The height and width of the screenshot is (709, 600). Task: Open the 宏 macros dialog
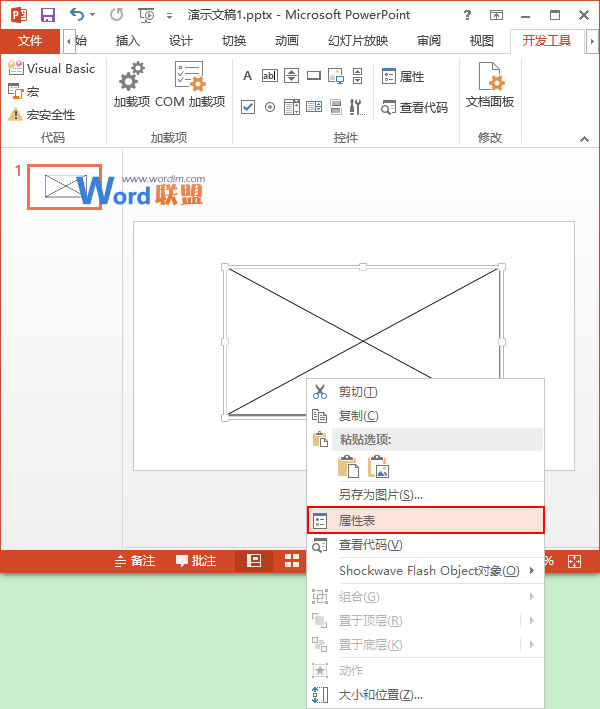[x=24, y=92]
